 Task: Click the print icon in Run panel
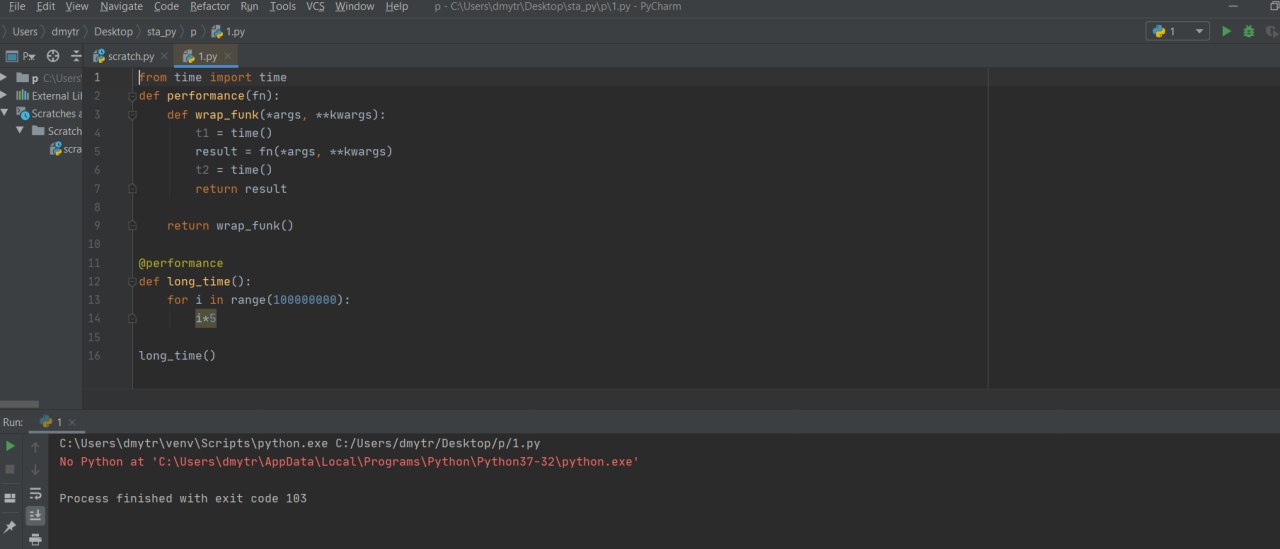point(36,539)
